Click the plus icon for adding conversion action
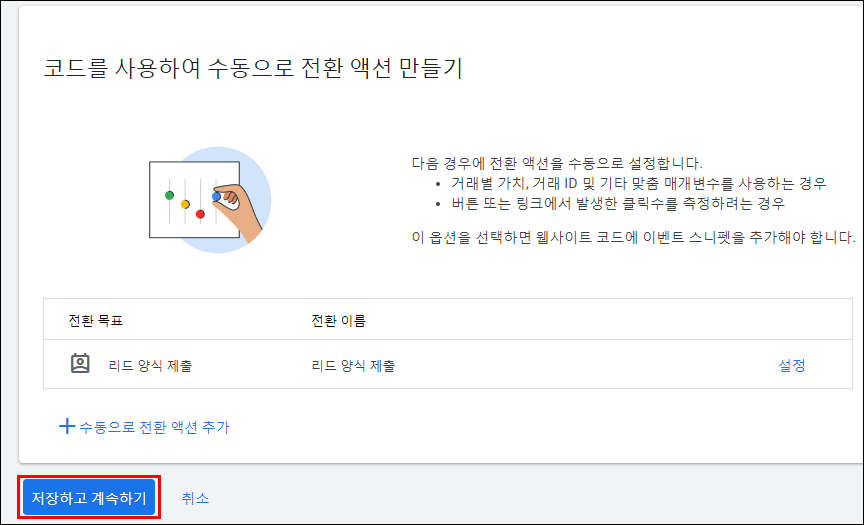The image size is (864, 525). 67,427
